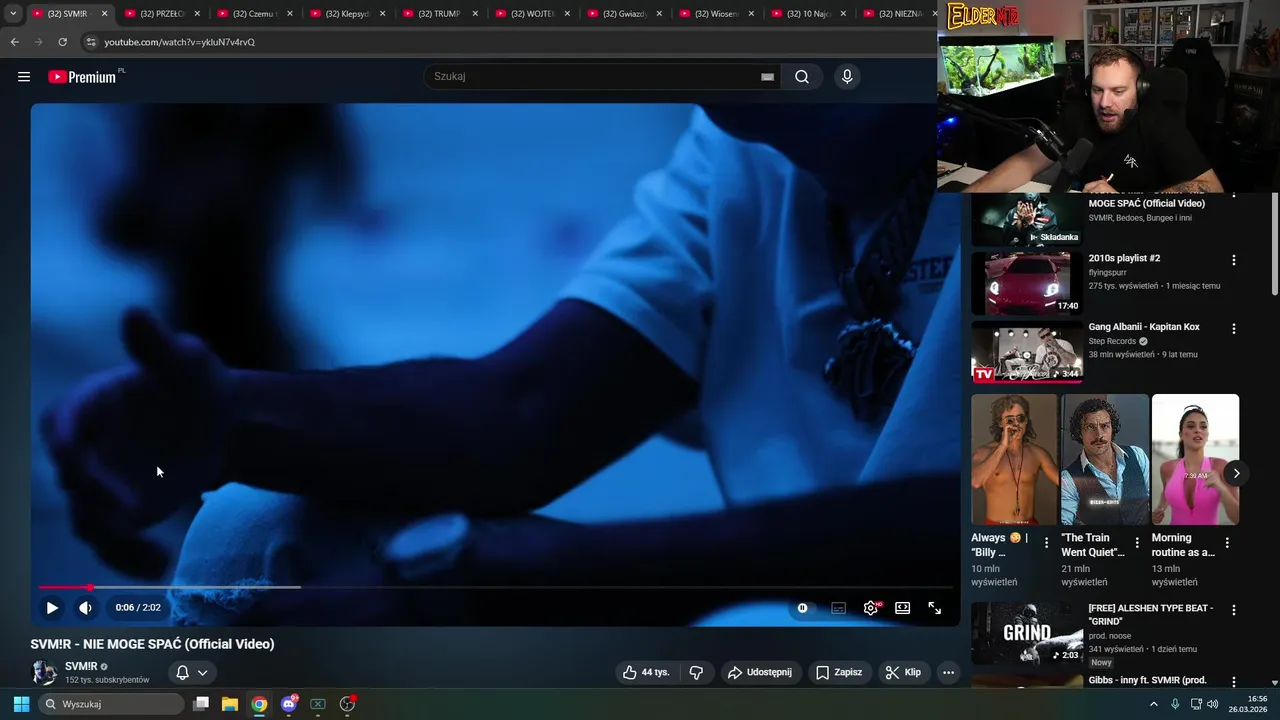Open options for The Train Went Quiet short
This screenshot has height=720, width=1280.
pyautogui.click(x=1137, y=543)
